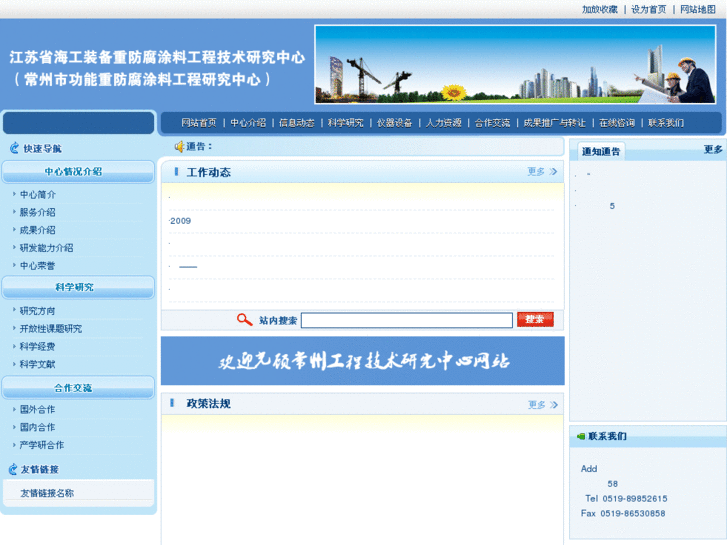Click the 加放收藏 link at top
The image size is (727, 545).
[600, 9]
